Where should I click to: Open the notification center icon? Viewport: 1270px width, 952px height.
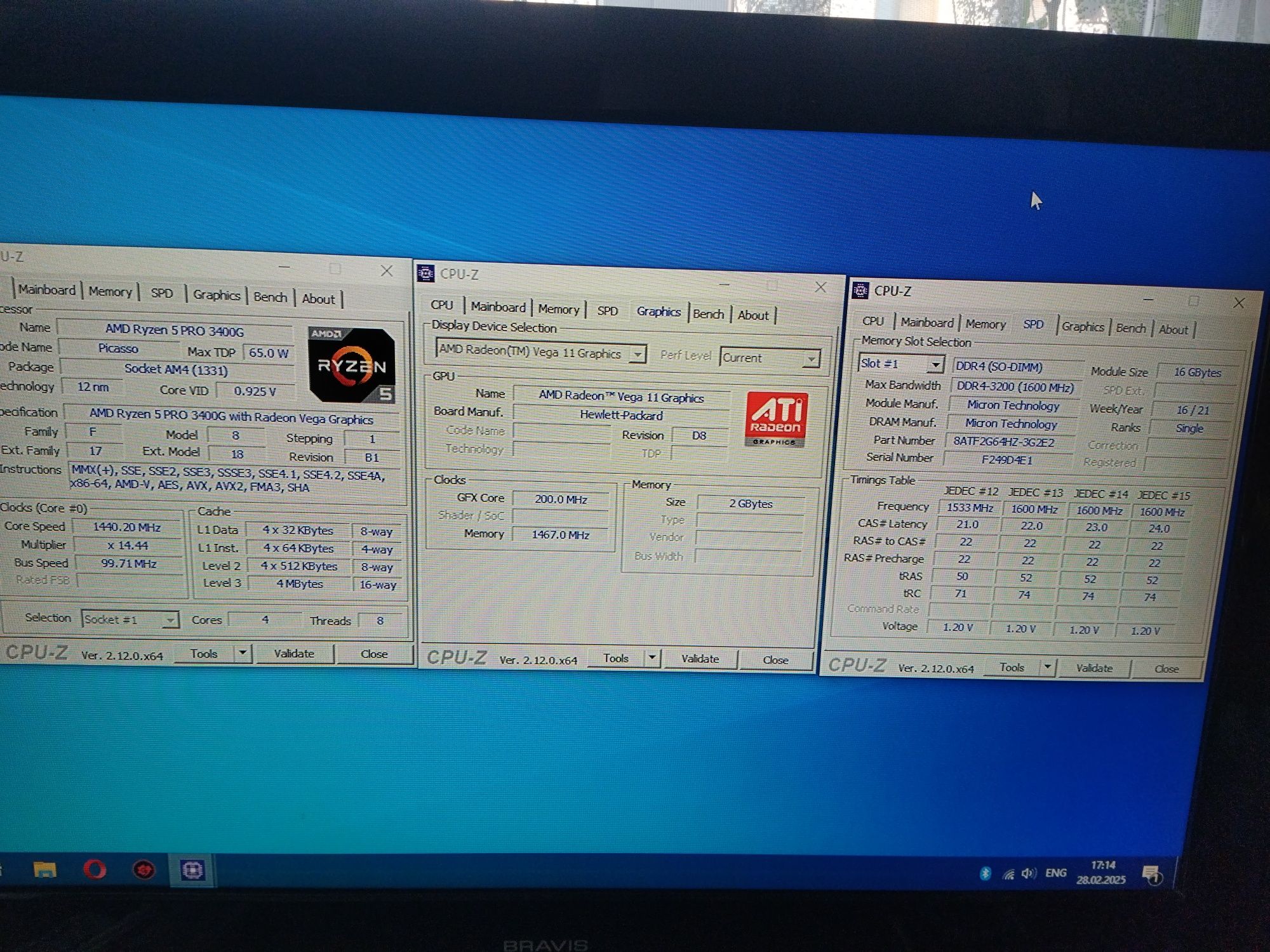pos(1152,874)
